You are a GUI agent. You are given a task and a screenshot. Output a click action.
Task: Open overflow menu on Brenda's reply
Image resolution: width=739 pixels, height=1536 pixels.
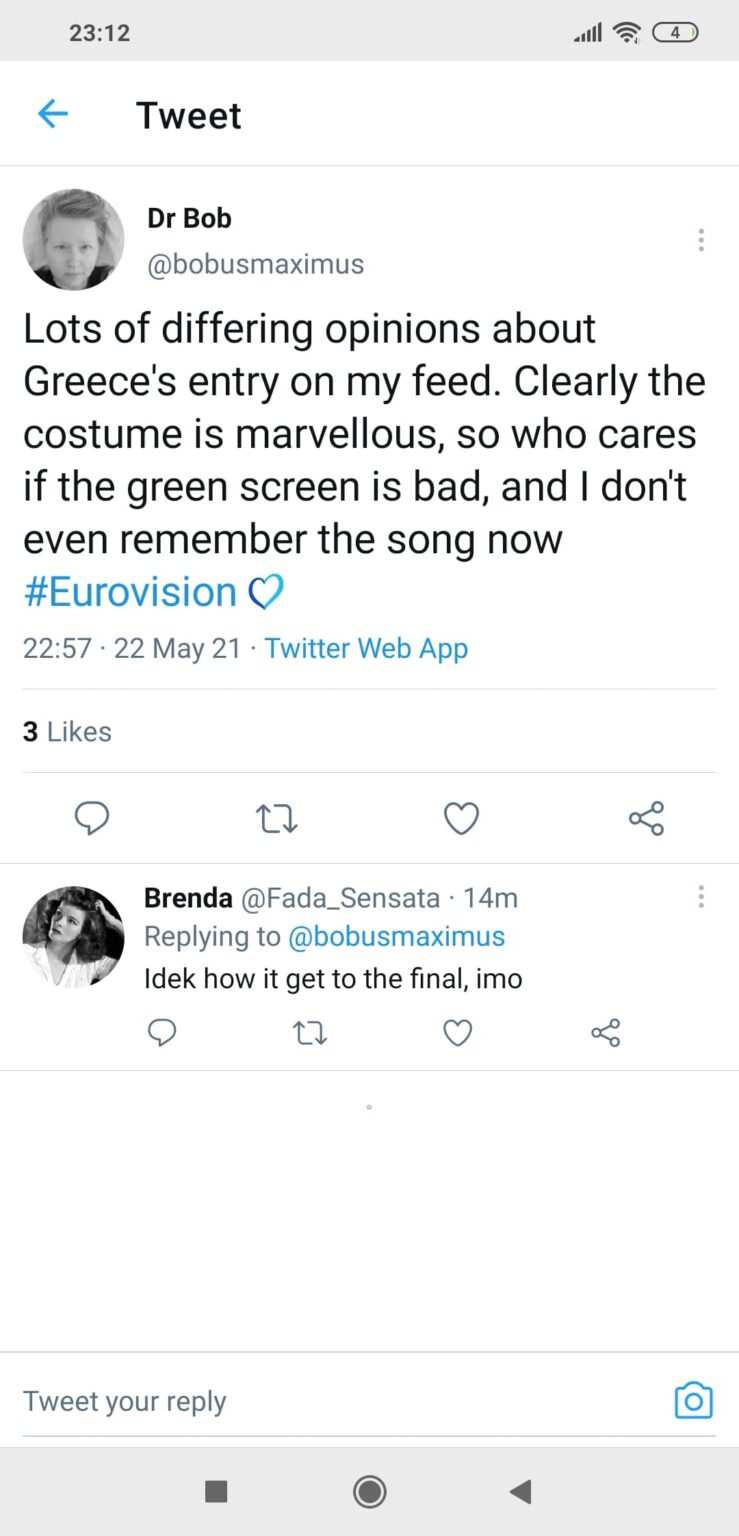coord(701,897)
